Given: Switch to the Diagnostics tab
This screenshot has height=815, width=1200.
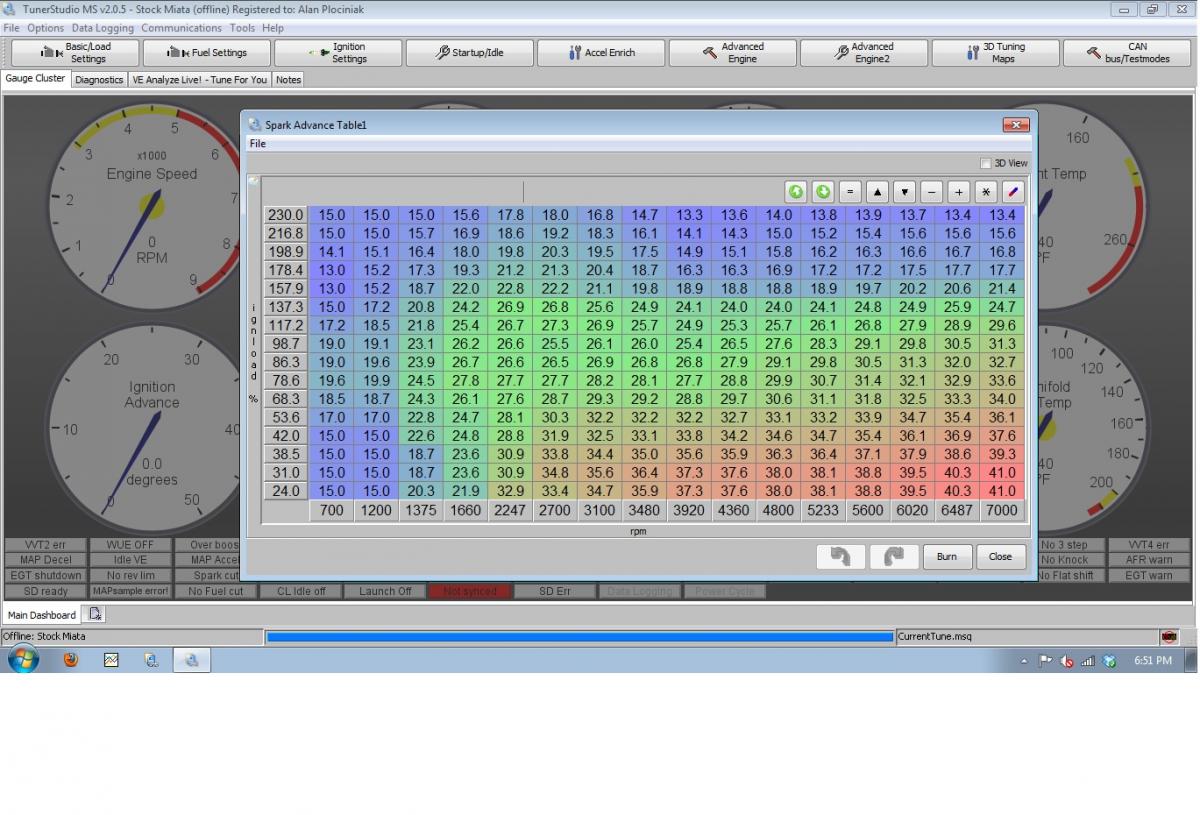Looking at the screenshot, I should pyautogui.click(x=99, y=80).
